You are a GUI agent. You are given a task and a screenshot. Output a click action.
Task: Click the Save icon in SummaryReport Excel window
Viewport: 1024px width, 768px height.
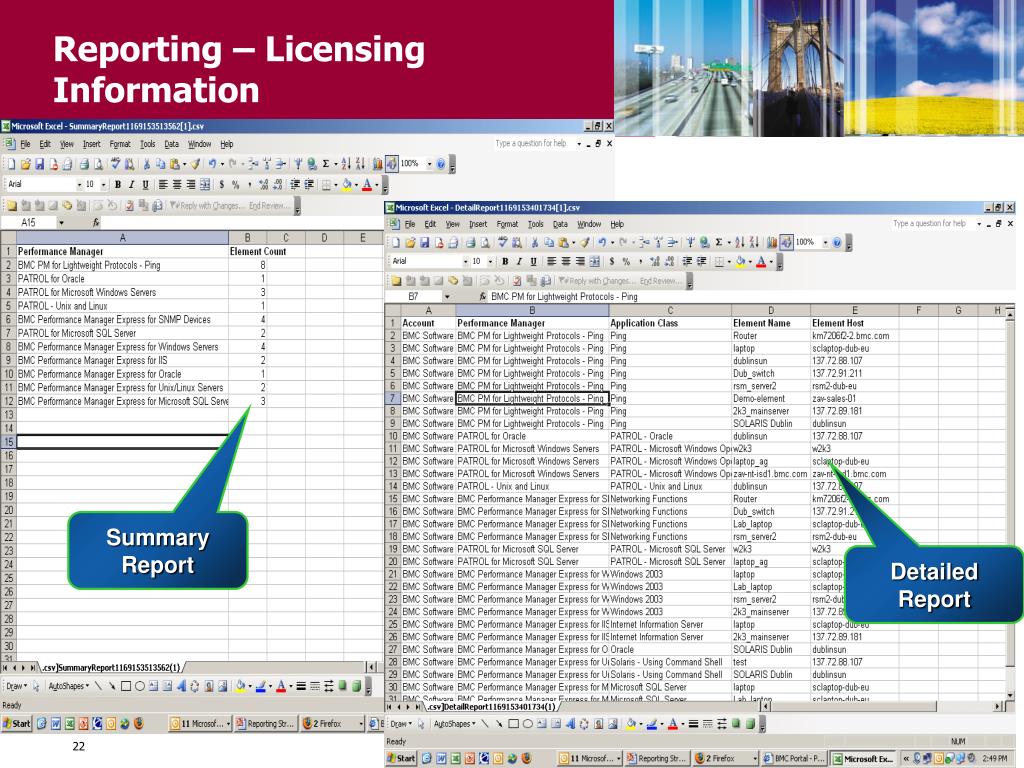coord(39,164)
